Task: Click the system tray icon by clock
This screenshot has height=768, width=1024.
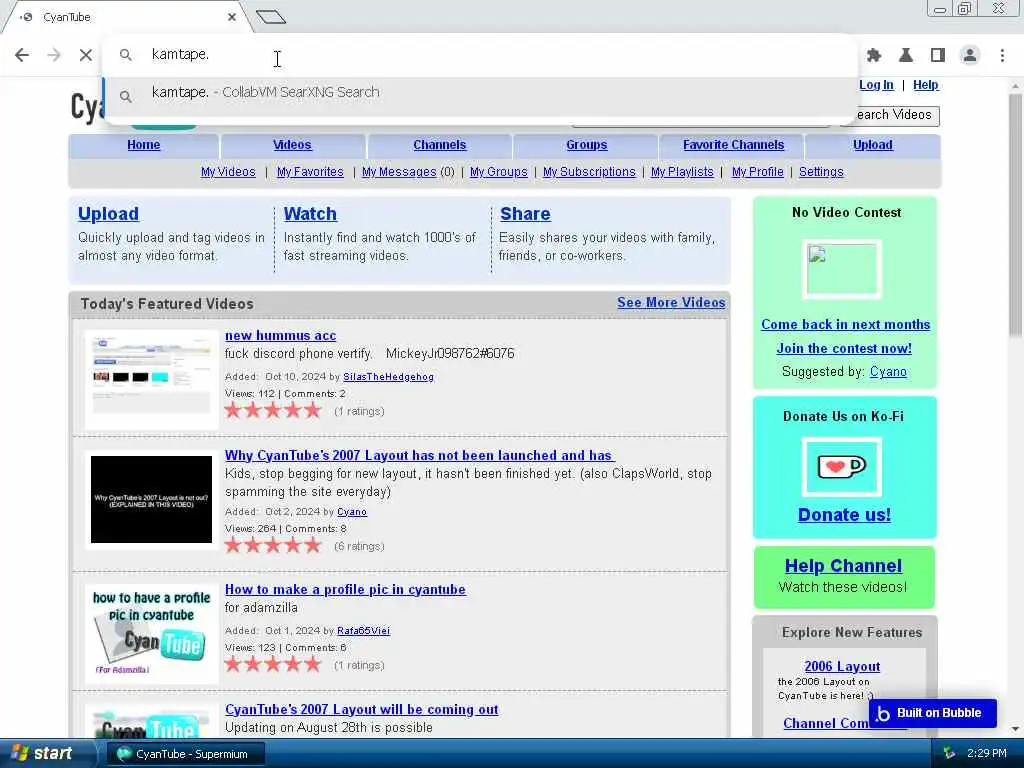Action: coord(949,754)
